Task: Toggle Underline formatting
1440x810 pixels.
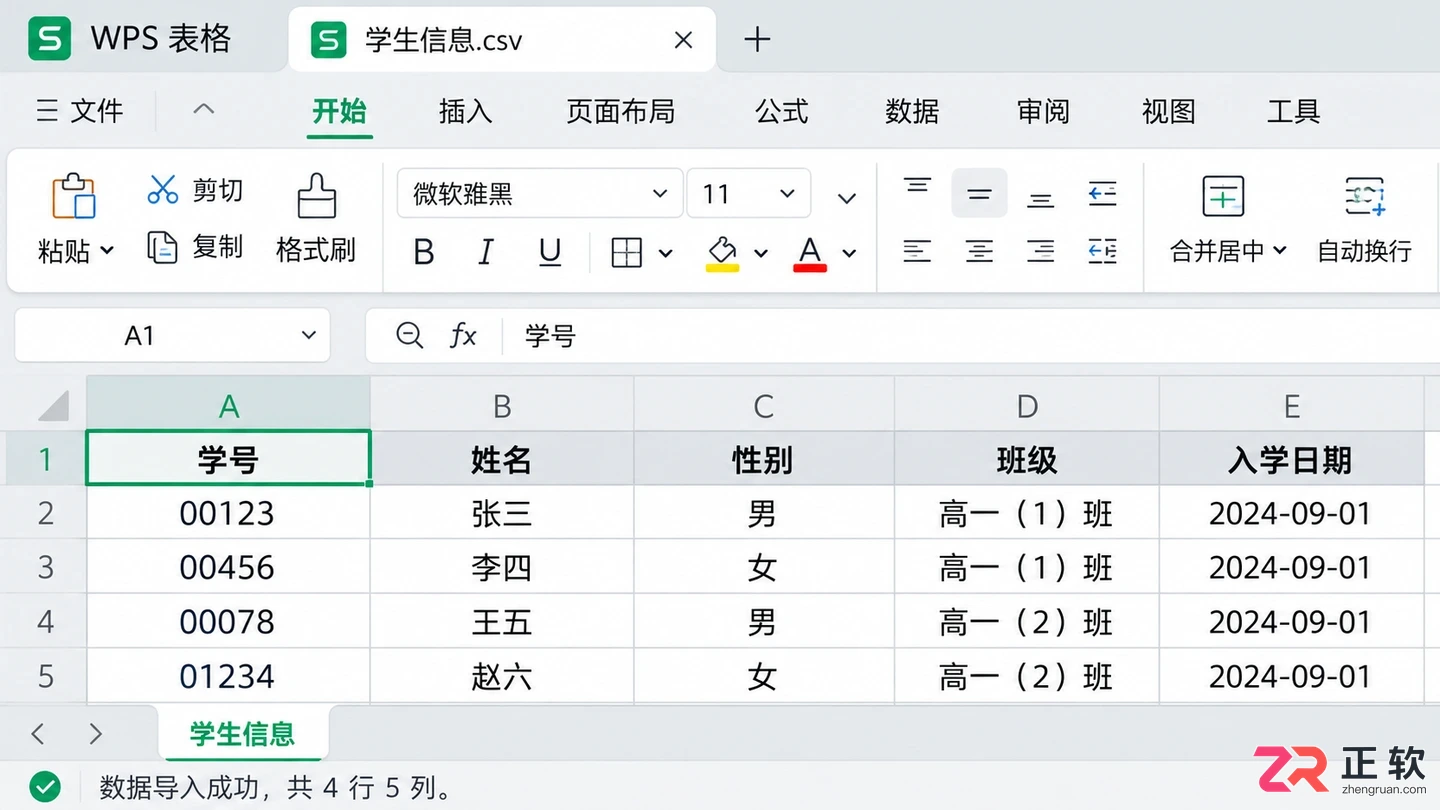Action: (x=550, y=253)
